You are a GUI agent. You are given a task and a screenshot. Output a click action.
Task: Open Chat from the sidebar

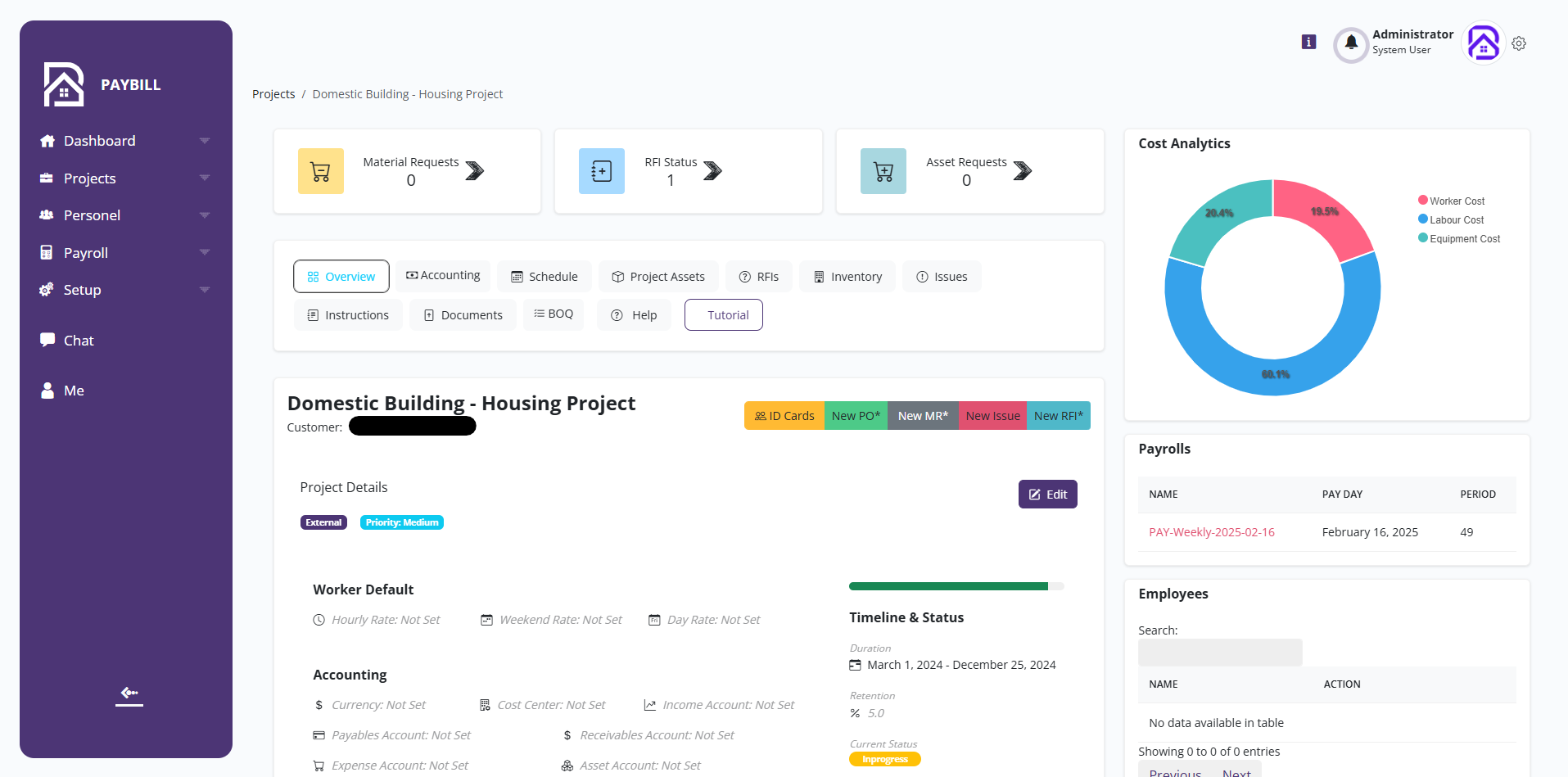[78, 340]
